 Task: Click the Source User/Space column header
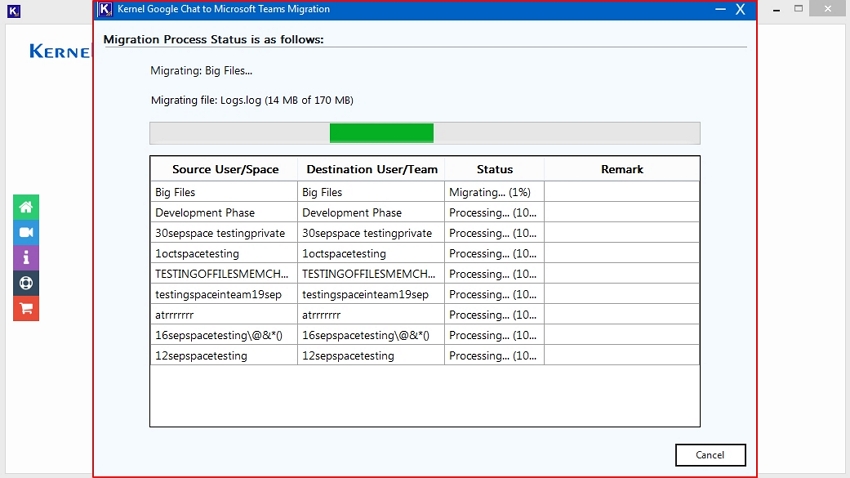[x=225, y=170]
